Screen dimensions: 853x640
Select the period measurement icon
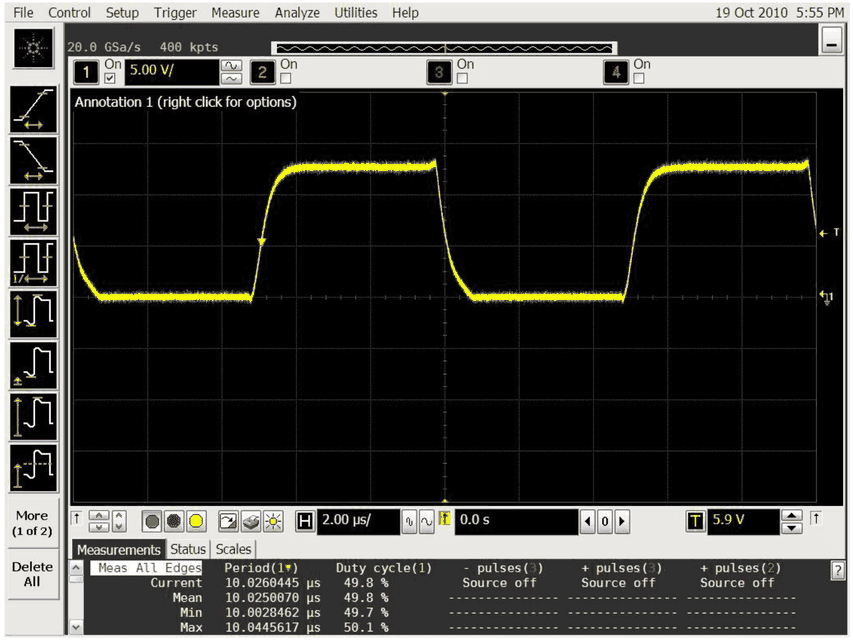tap(33, 212)
